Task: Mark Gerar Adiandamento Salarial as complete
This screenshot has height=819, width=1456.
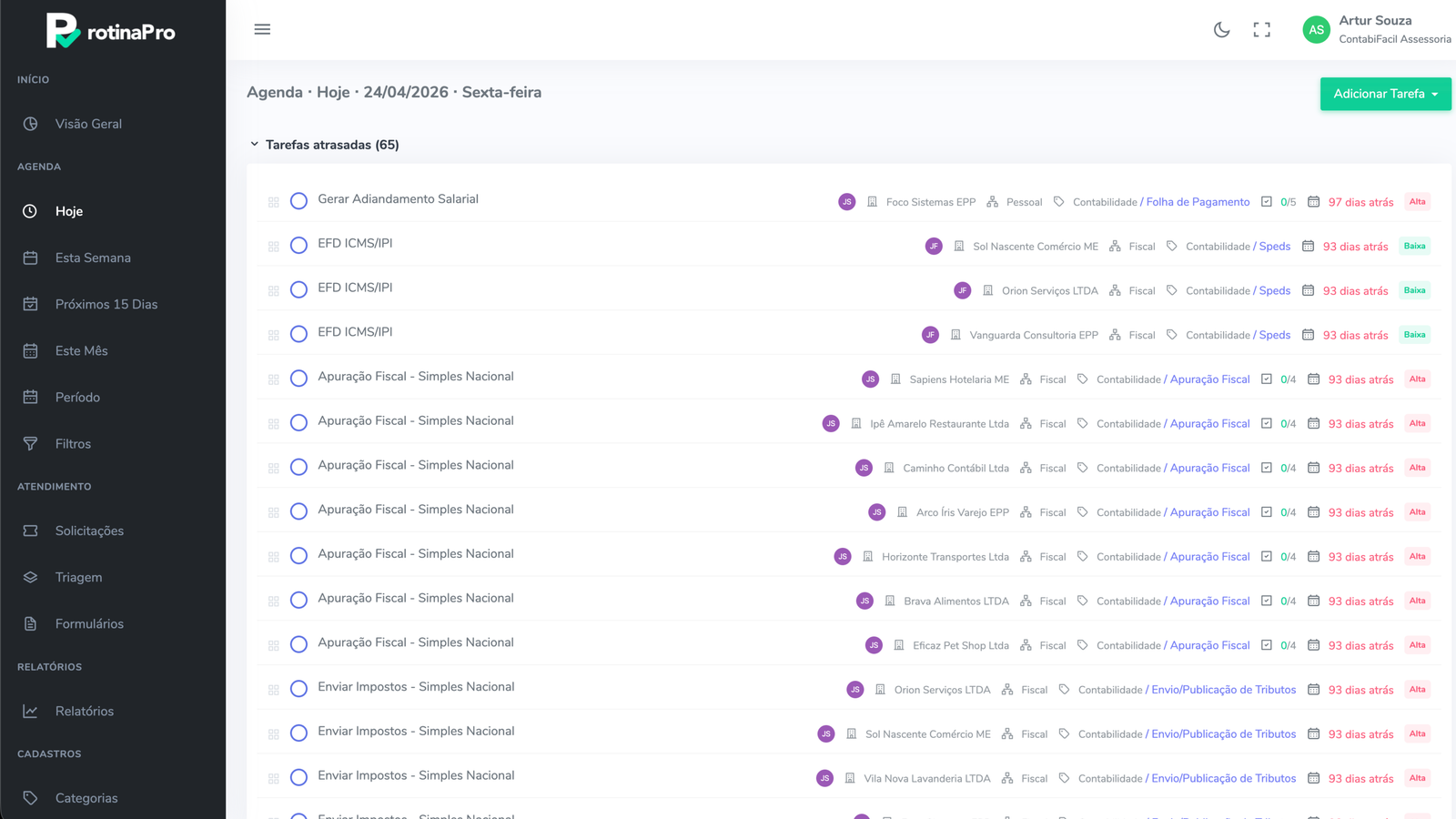Action: [298, 201]
